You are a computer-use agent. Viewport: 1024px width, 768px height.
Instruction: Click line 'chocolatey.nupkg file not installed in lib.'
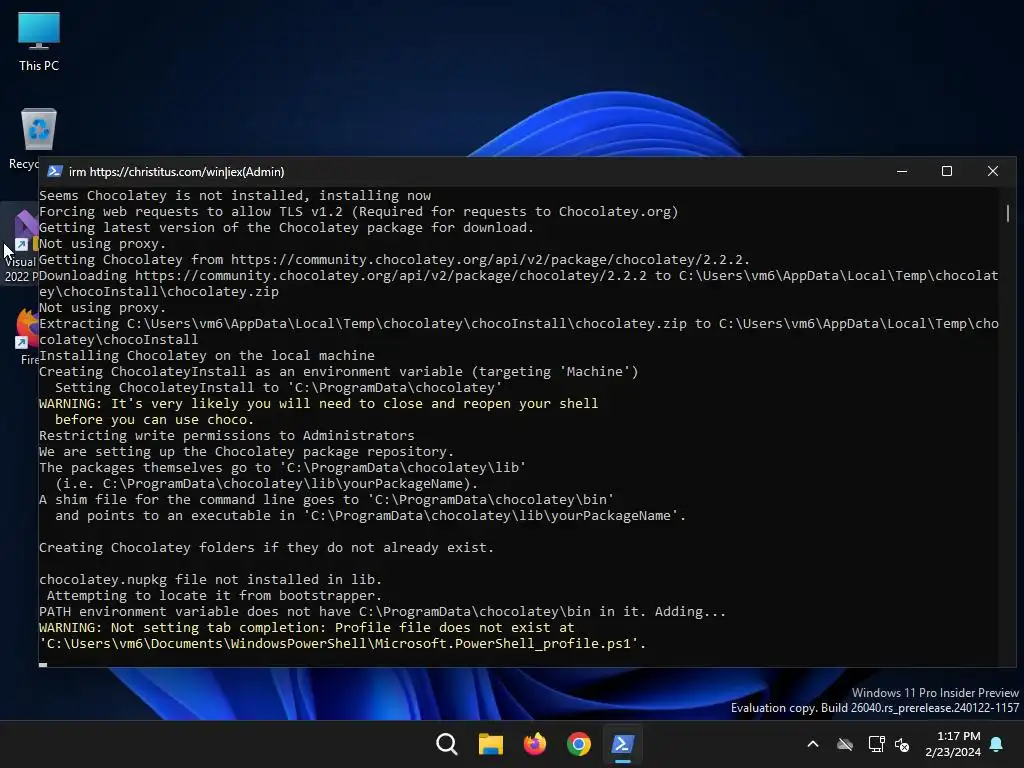point(210,579)
